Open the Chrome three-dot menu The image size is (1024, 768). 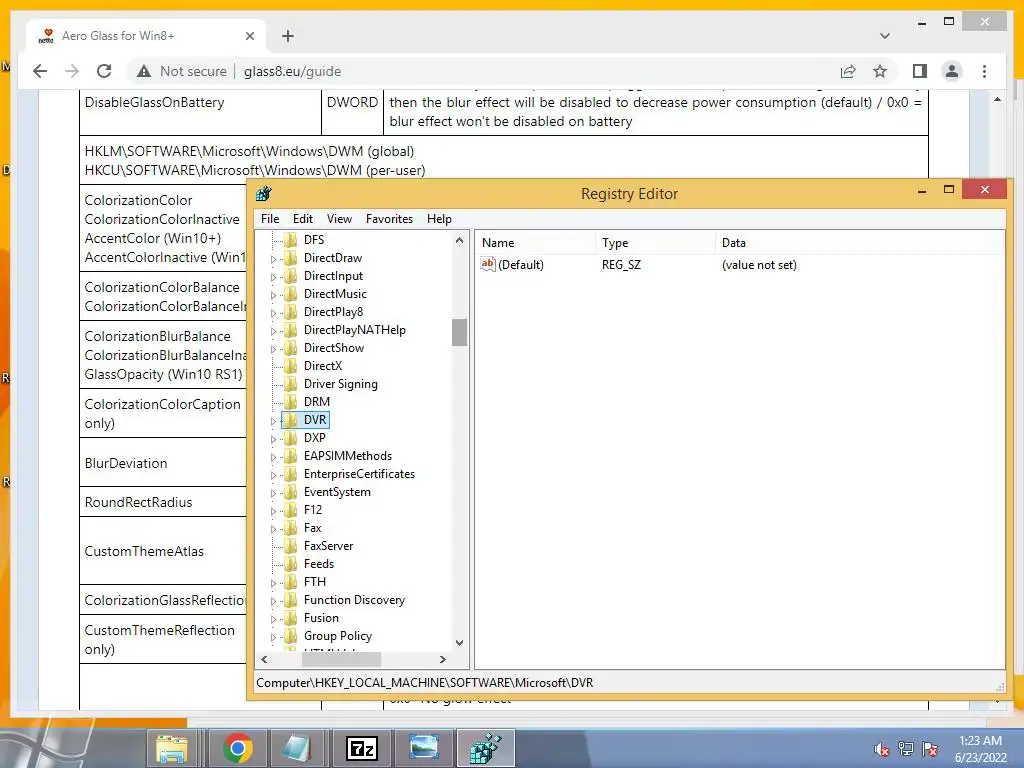(x=984, y=71)
